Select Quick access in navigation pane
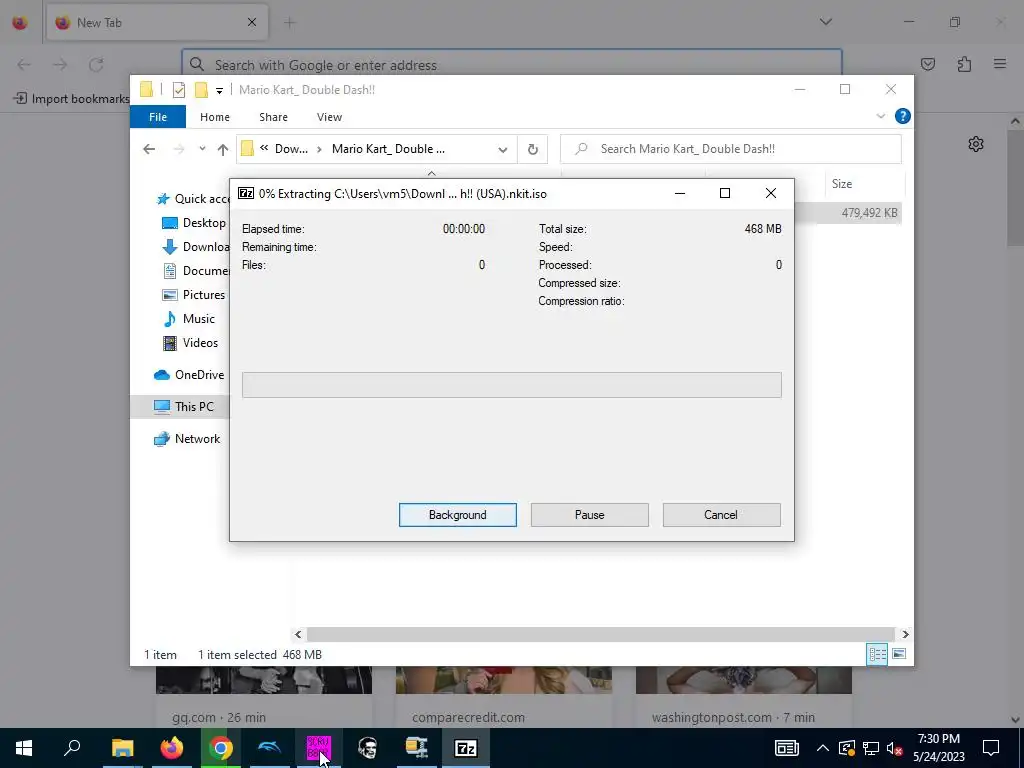This screenshot has width=1024, height=768. pos(193,199)
